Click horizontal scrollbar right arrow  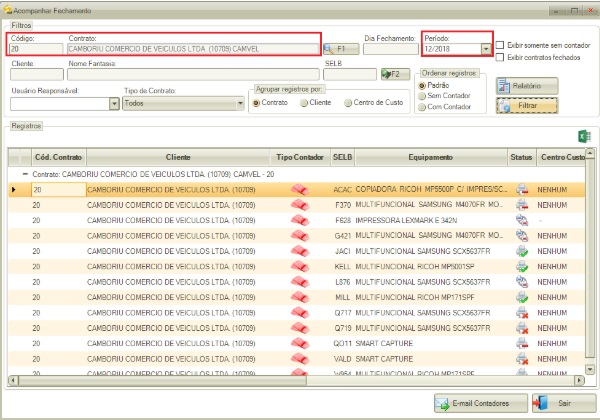pyautogui.click(x=579, y=380)
